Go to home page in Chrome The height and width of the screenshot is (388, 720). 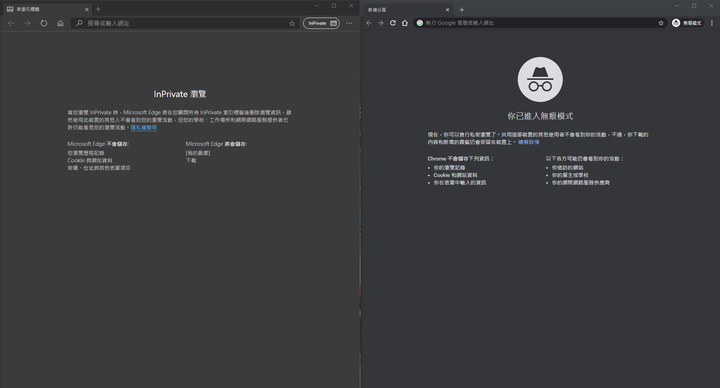(x=405, y=23)
